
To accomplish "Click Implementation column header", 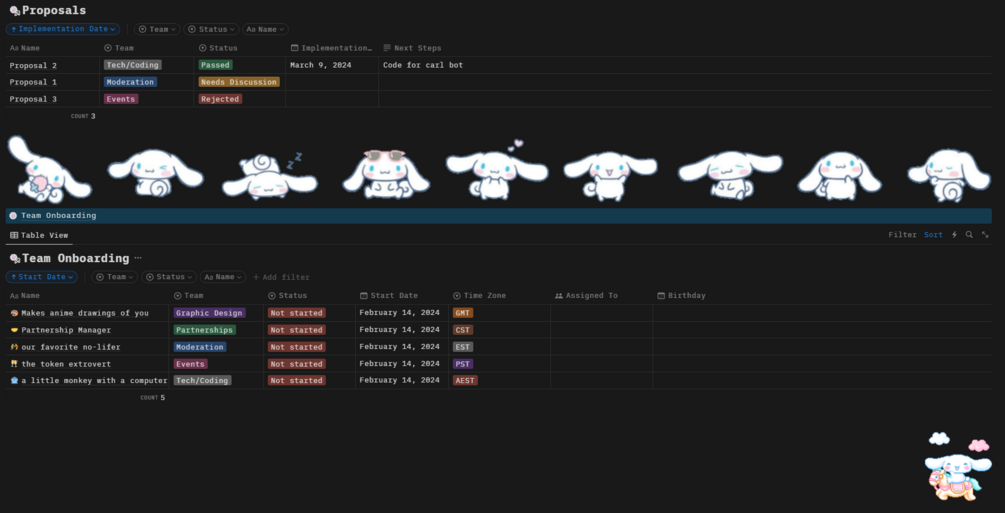I will pyautogui.click(x=332, y=48).
